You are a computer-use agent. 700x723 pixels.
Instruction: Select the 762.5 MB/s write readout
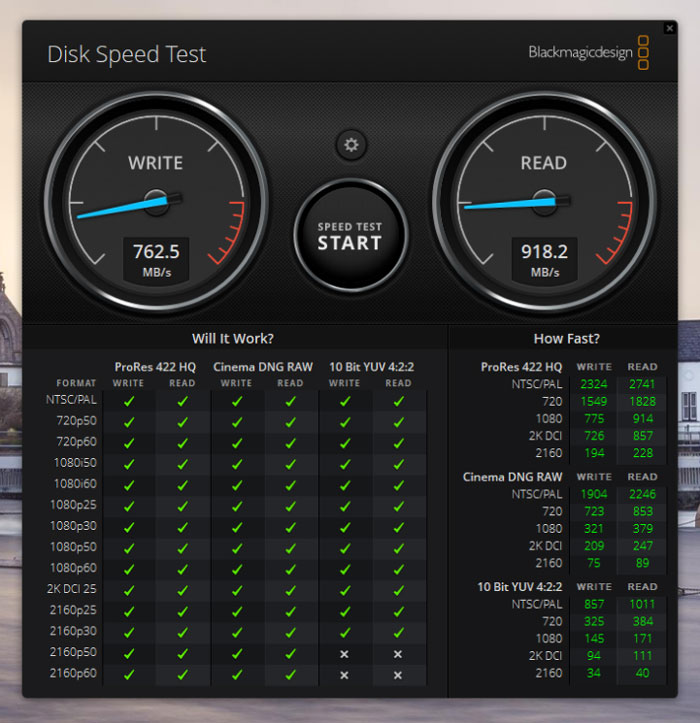click(156, 260)
